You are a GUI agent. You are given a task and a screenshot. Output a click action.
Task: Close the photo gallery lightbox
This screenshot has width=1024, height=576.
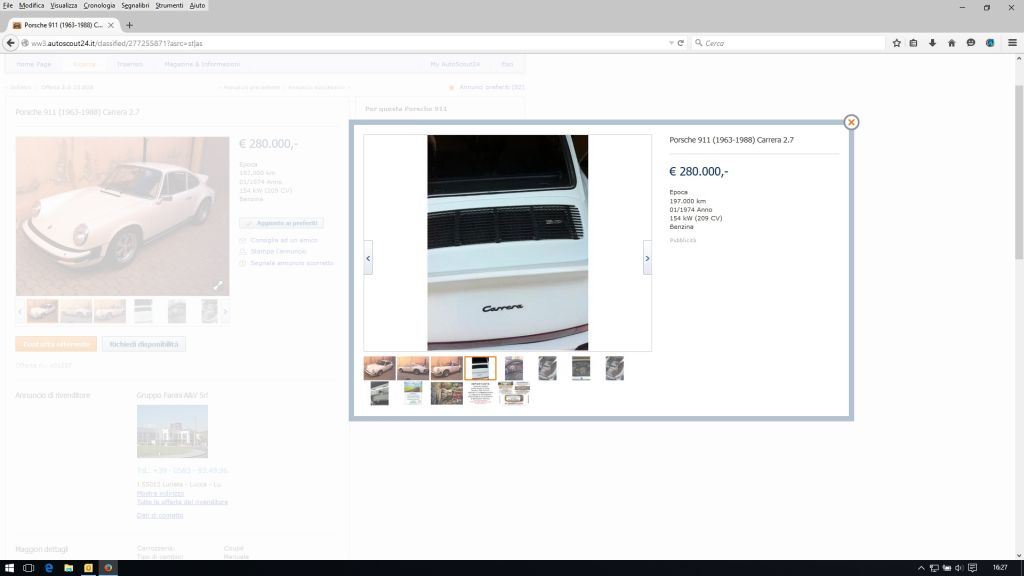coord(851,122)
